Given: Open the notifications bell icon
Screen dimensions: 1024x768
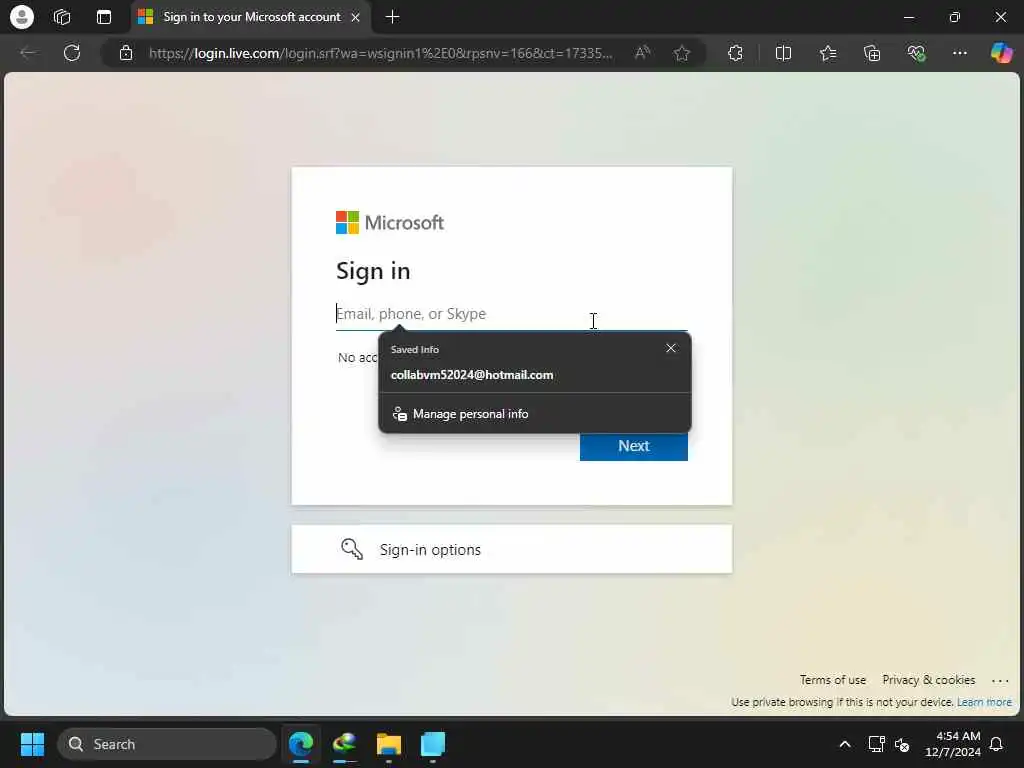Looking at the screenshot, I should tap(997, 744).
